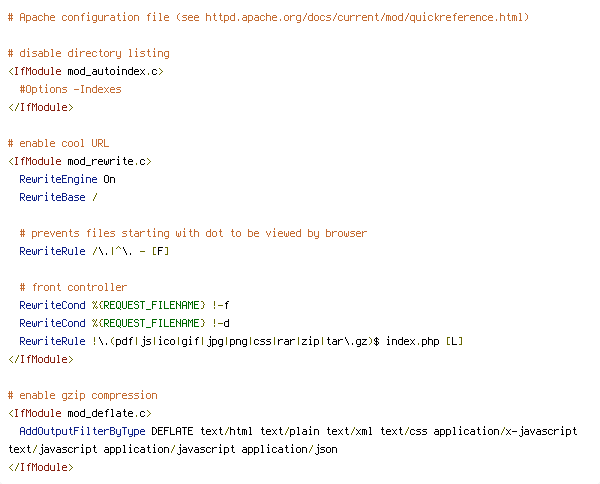The width and height of the screenshot is (600, 484).
Task: Click the IfModule mod_deflate.c opening tag
Action: (x=80, y=414)
